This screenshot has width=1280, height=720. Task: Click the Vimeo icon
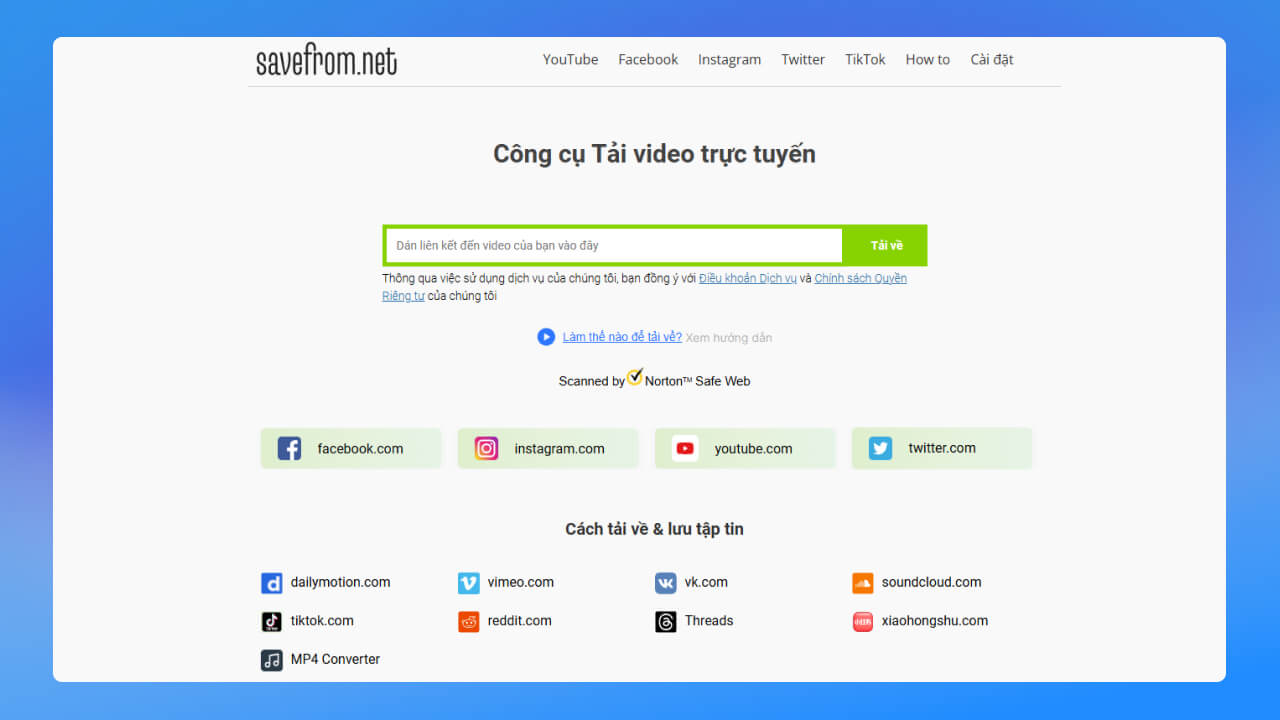[x=468, y=583]
